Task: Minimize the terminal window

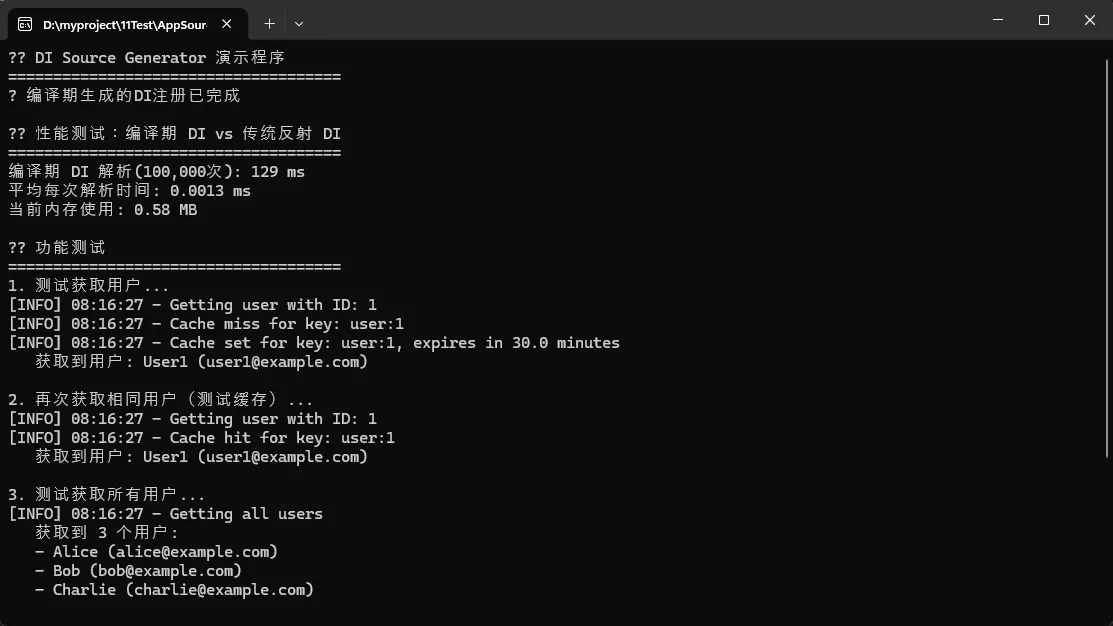Action: click(x=998, y=20)
